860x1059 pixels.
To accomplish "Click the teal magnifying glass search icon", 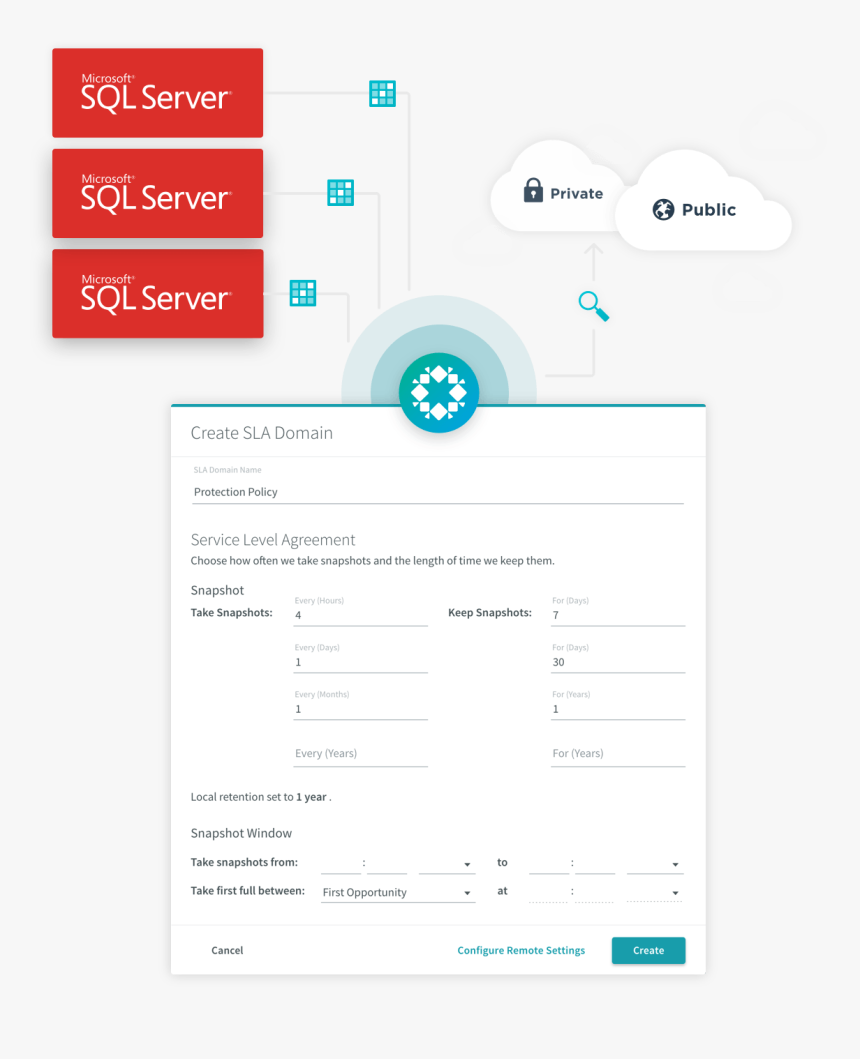I will [x=594, y=306].
